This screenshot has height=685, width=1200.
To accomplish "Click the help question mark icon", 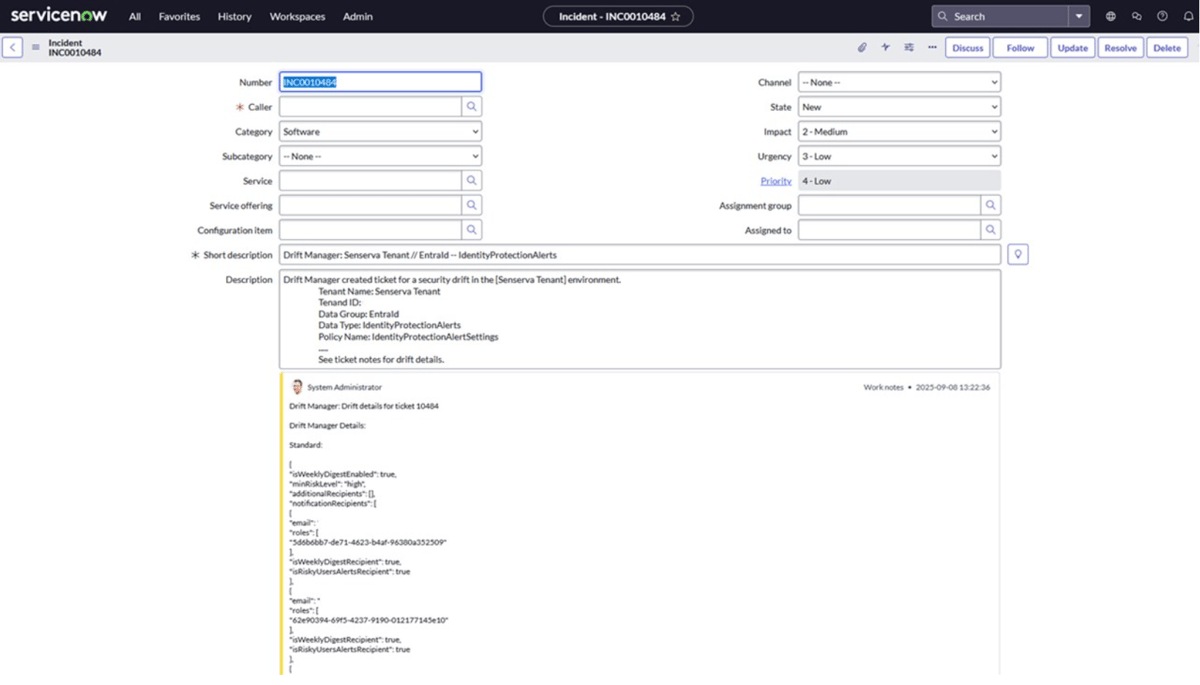I will (x=1162, y=16).
